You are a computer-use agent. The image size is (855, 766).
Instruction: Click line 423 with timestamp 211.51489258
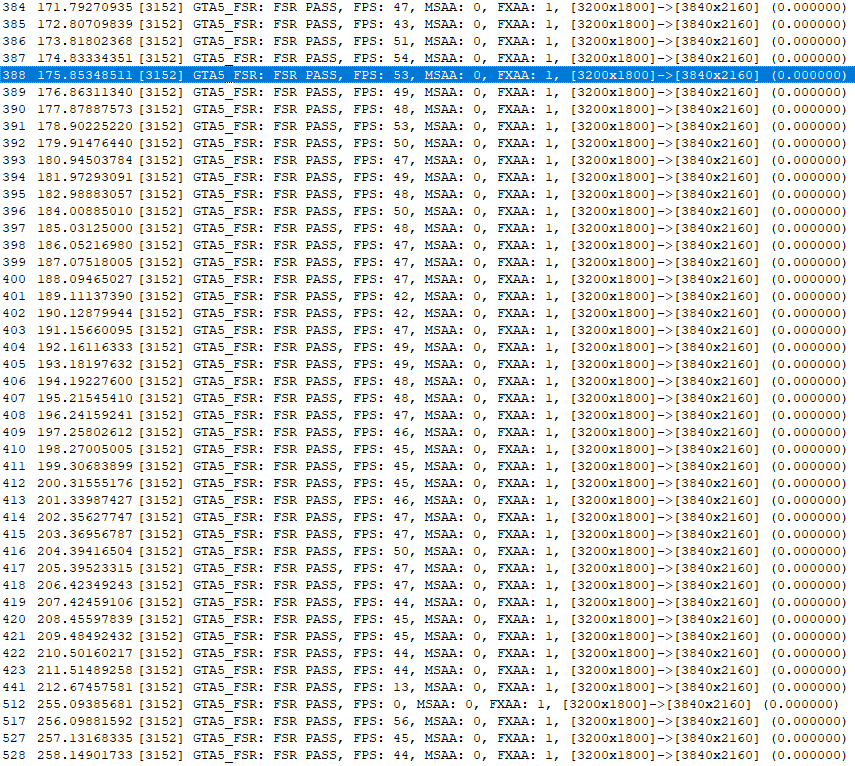[x=400, y=671]
